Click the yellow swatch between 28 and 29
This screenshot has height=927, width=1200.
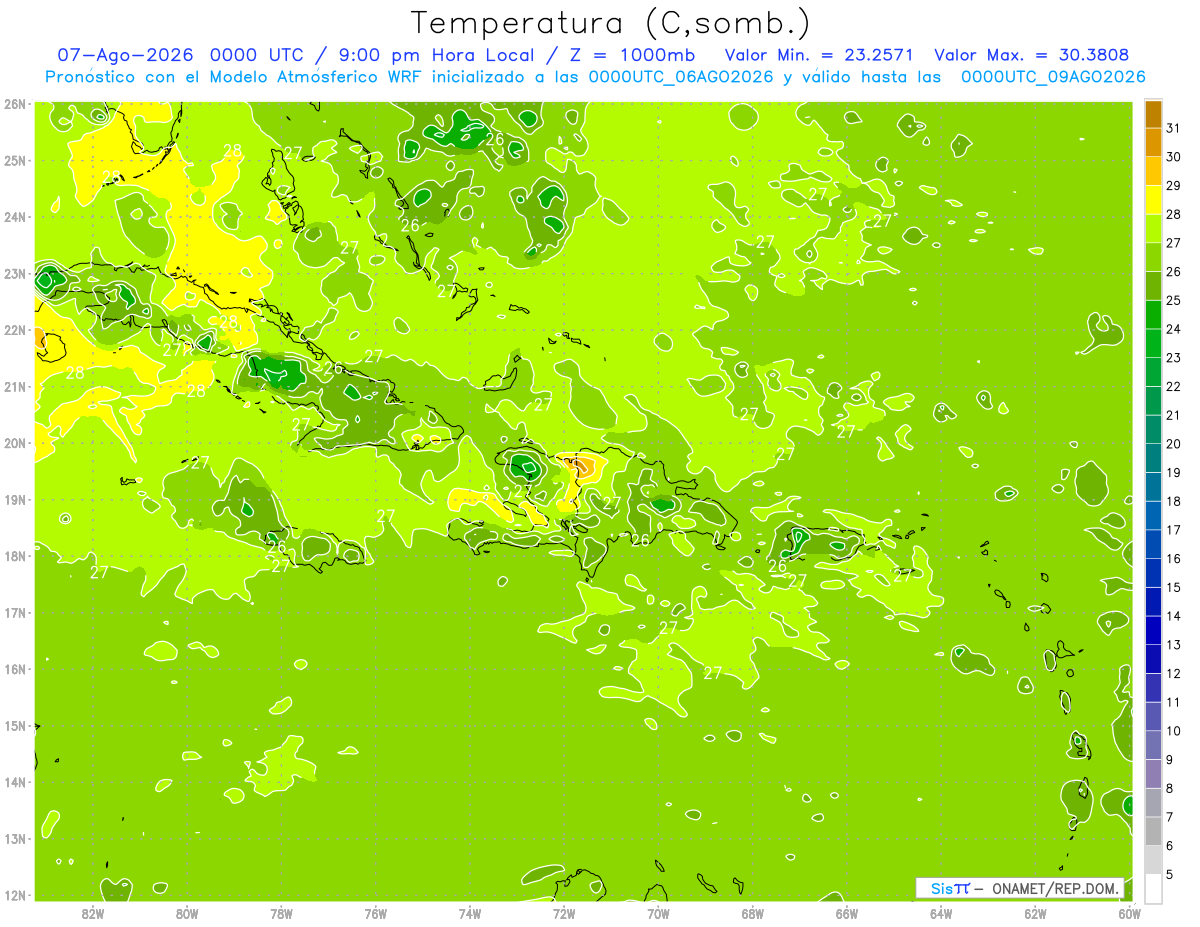[1153, 200]
